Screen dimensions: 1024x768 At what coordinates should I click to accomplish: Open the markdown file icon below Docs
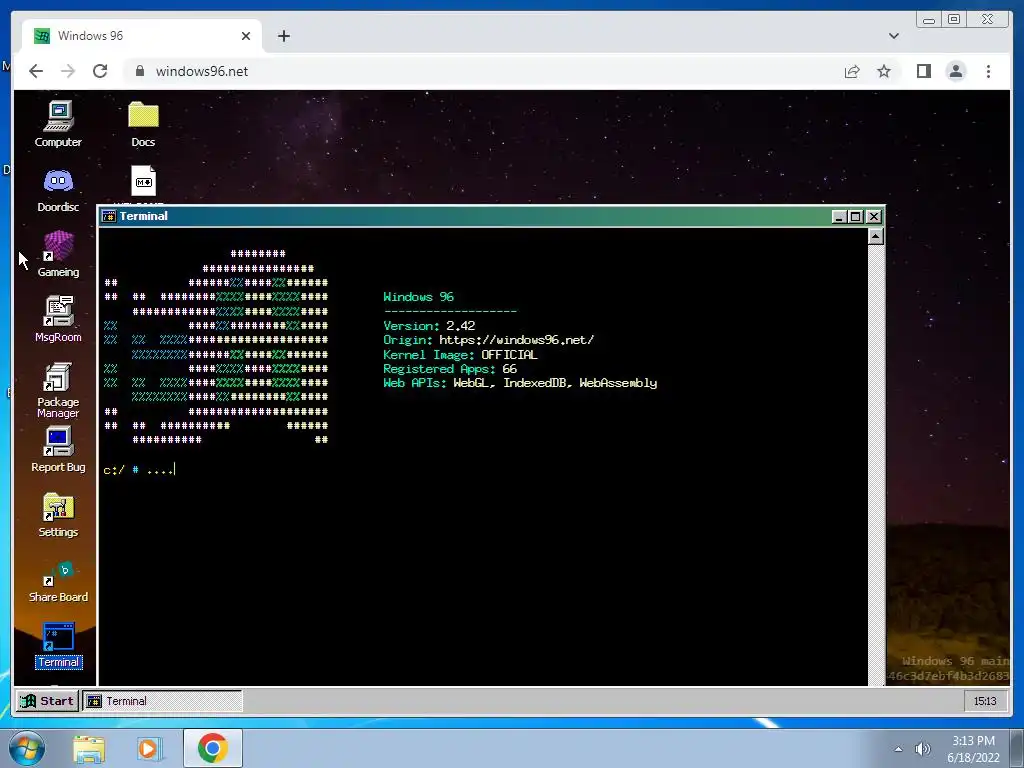[144, 181]
